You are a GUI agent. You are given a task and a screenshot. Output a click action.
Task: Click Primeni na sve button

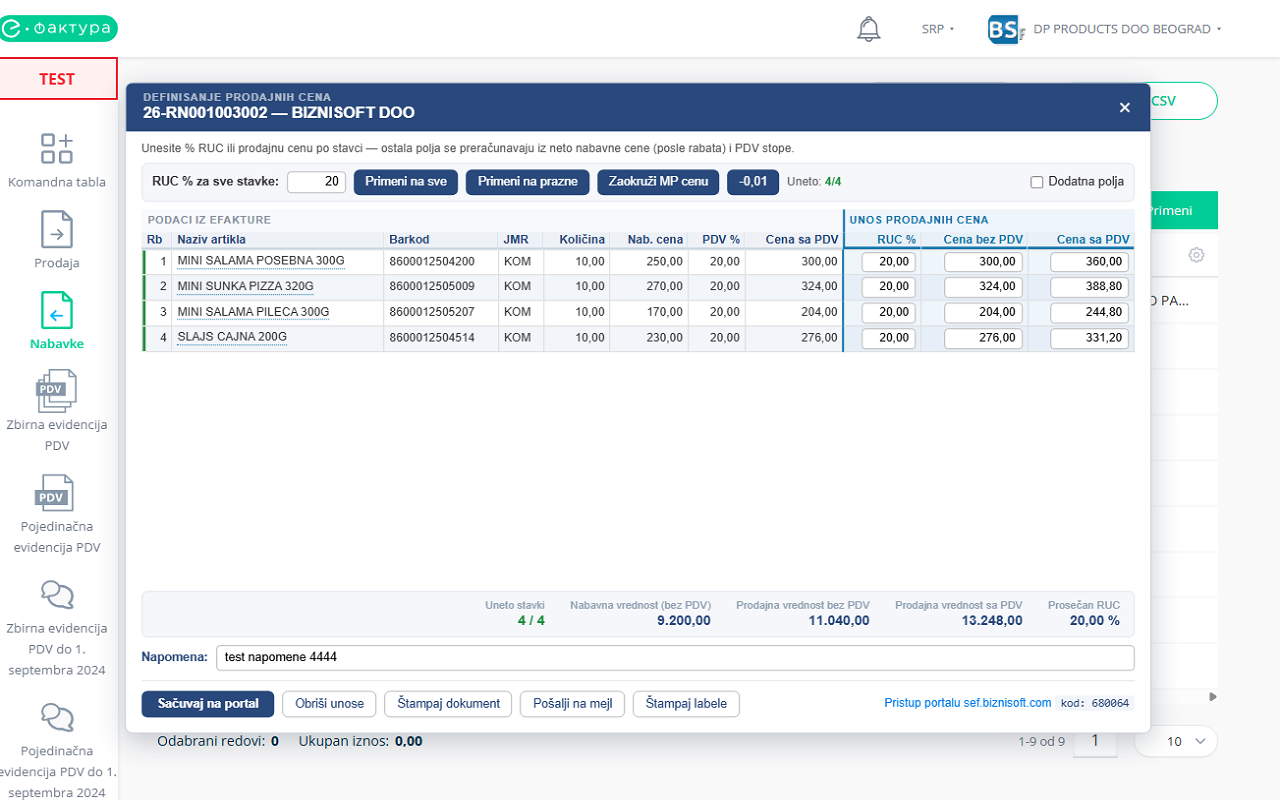coord(406,182)
